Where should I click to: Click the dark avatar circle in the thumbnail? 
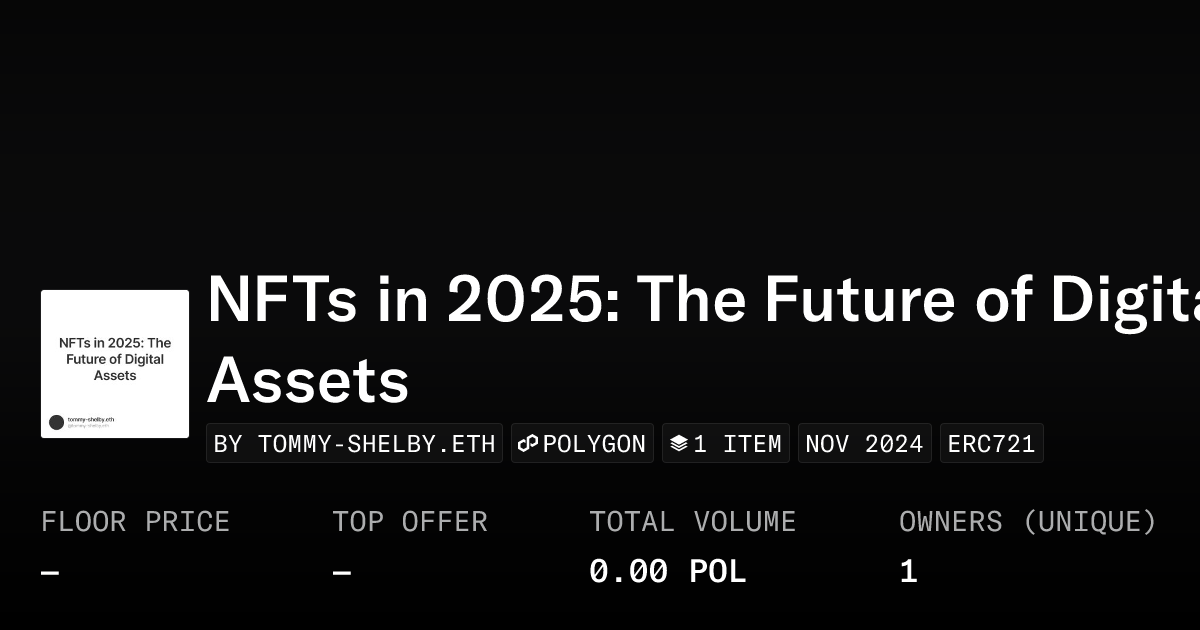click(x=56, y=422)
